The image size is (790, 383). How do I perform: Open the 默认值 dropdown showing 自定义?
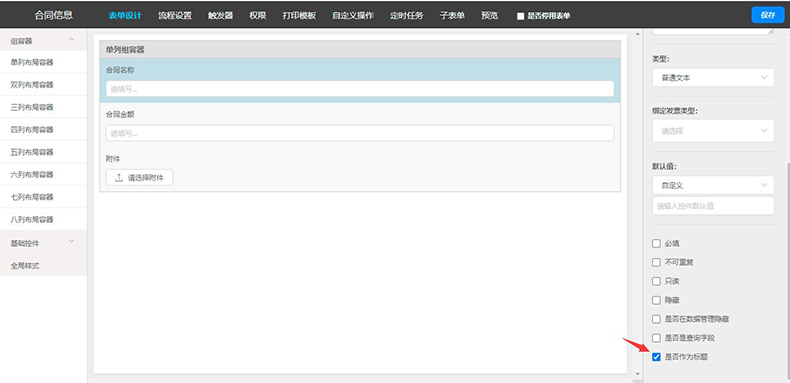713,185
